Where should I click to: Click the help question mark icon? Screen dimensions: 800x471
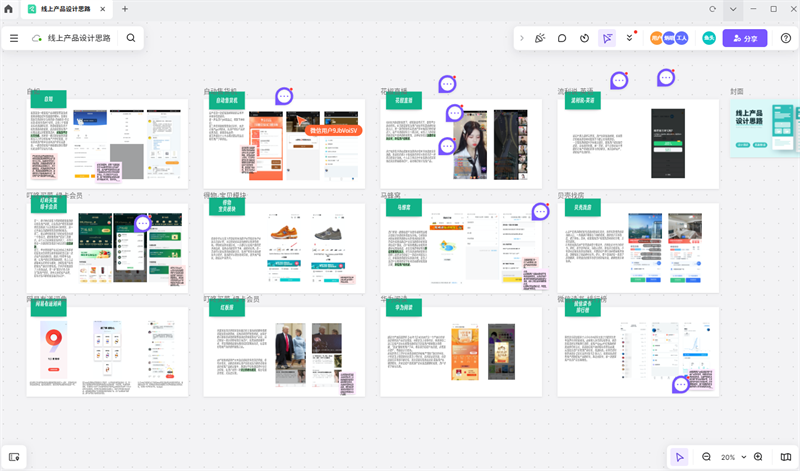pos(786,38)
